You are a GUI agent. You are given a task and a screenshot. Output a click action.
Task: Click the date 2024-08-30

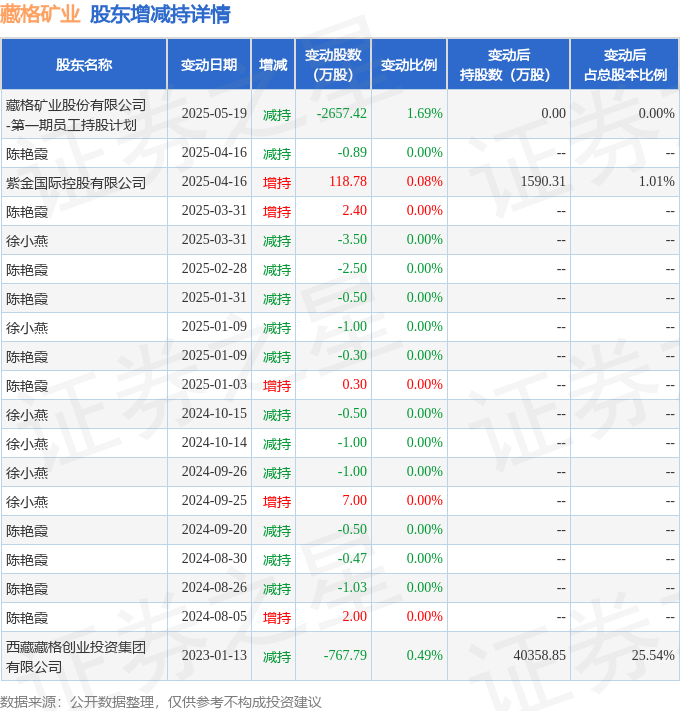tap(214, 559)
